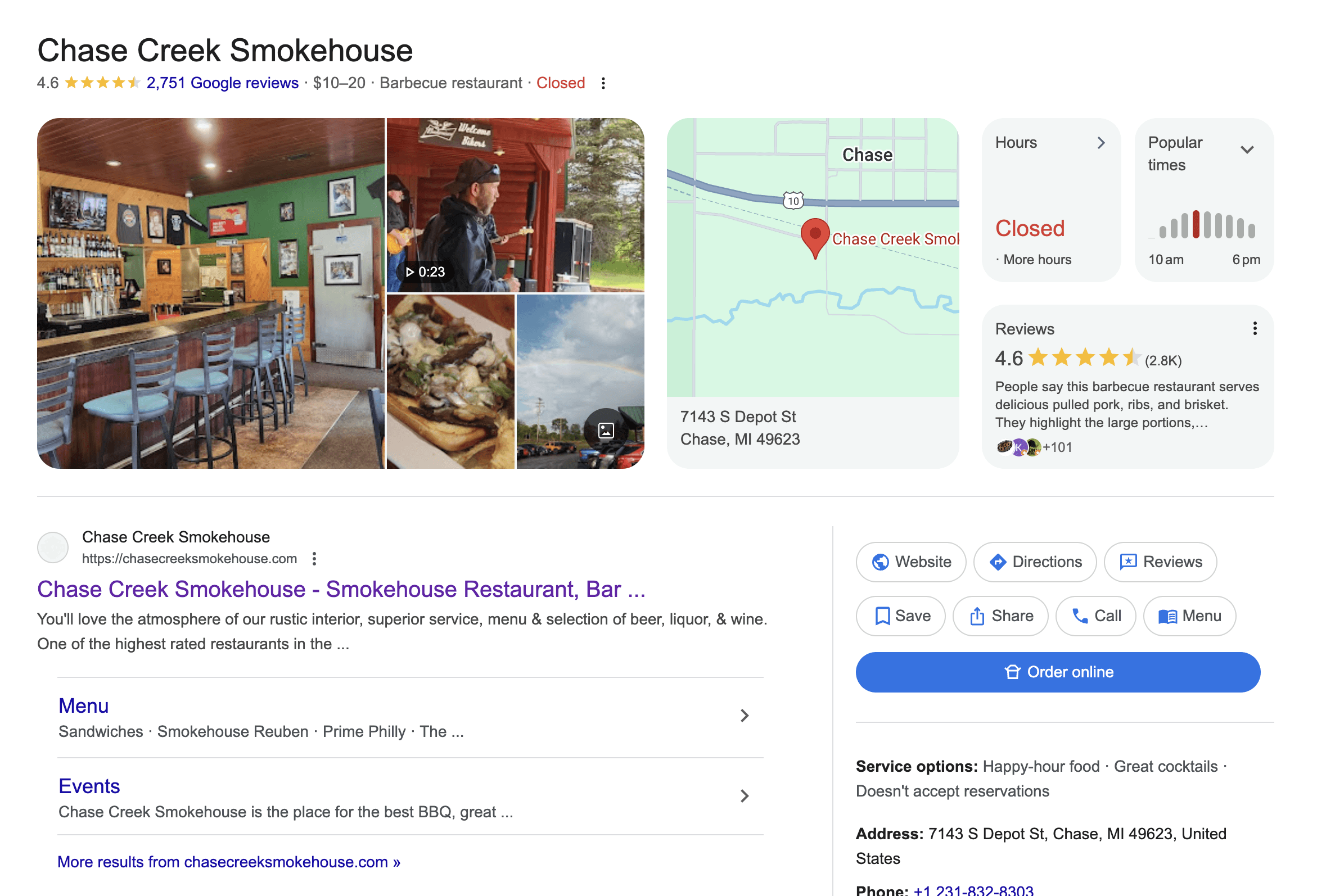Click the blue Order online button

(x=1058, y=672)
